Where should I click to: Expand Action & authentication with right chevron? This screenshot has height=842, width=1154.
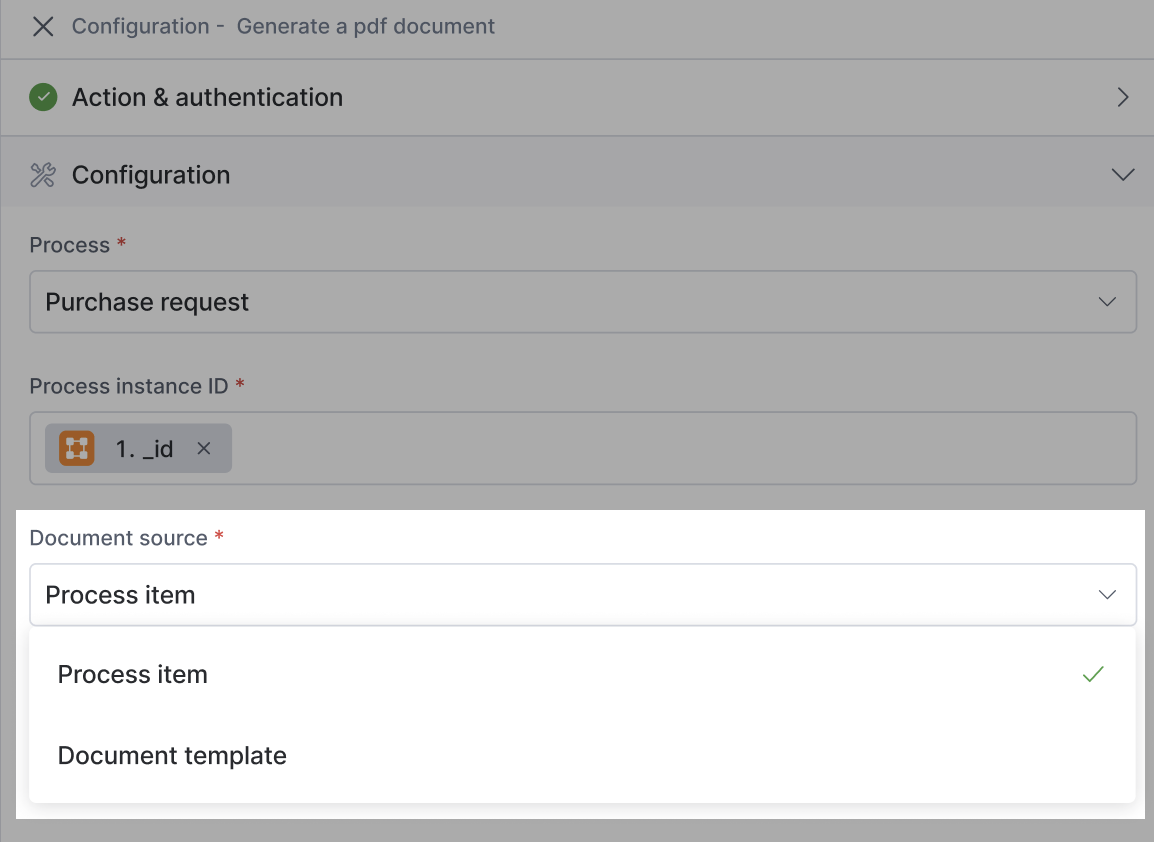[1123, 97]
